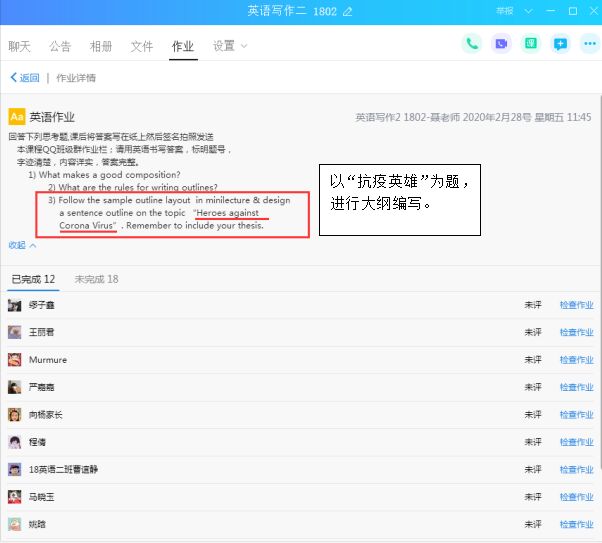Open the 设置 dropdown menu
The image size is (602, 543).
(229, 46)
